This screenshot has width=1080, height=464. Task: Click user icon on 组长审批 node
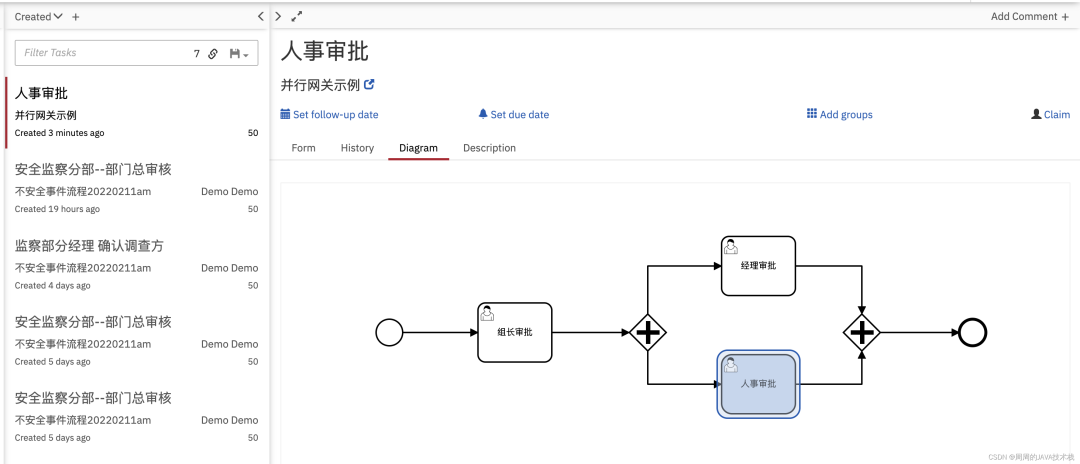[x=488, y=313]
